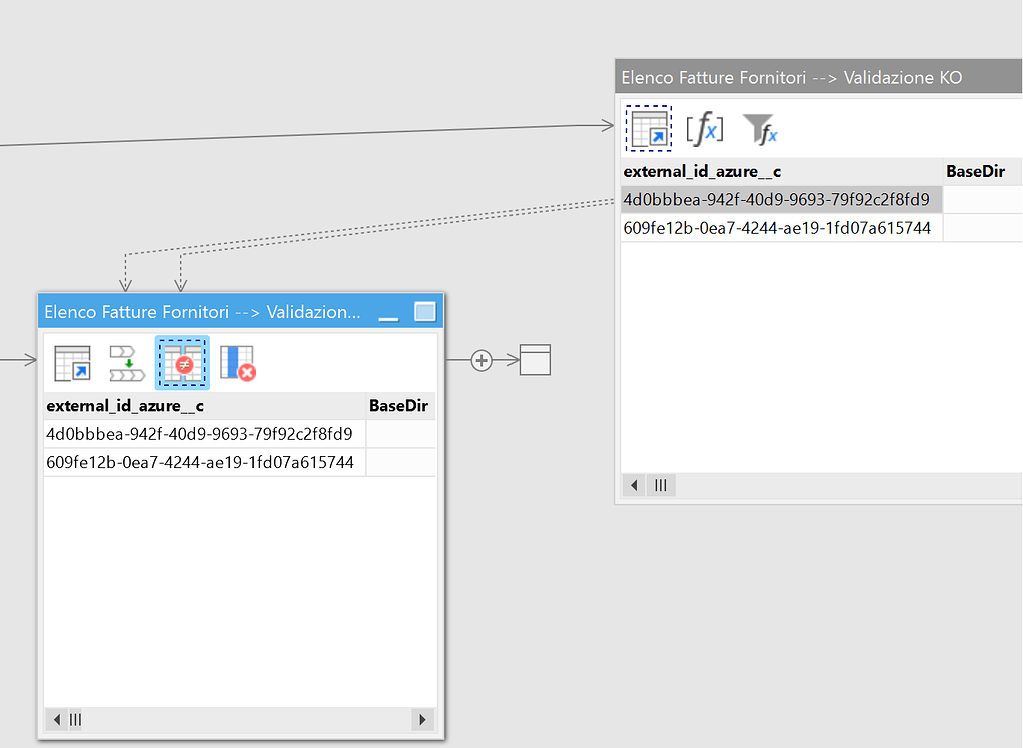Click the left scroll arrow of the bottom table
Screen dimensions: 1023x748
pos(56,719)
